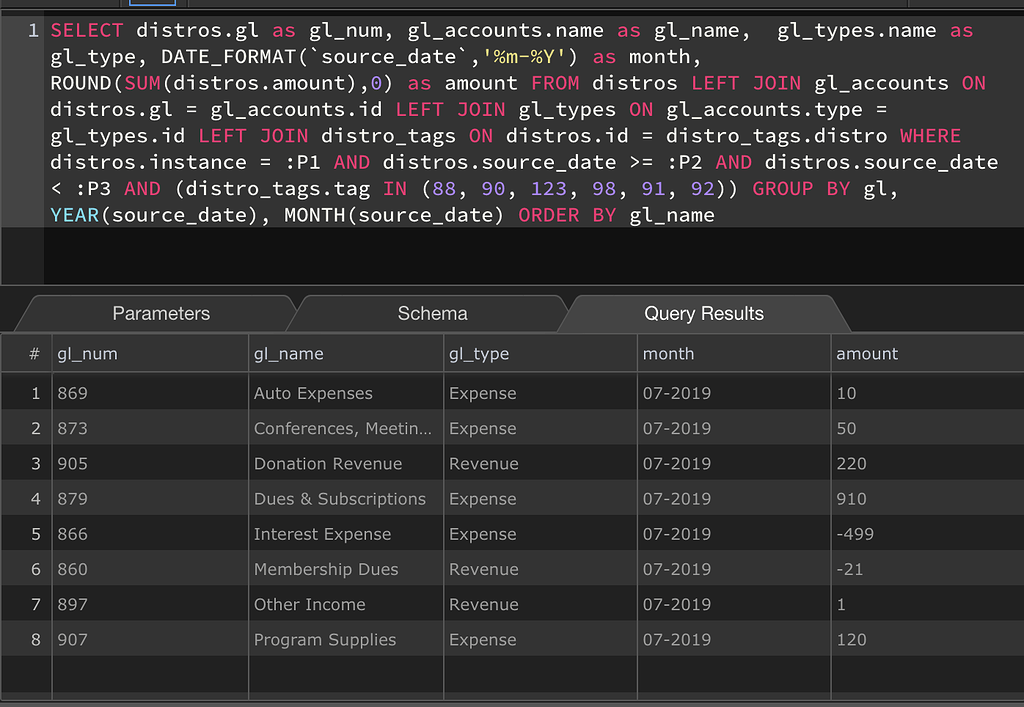Image resolution: width=1024 pixels, height=707 pixels.
Task: Open the Schema tab
Action: click(x=430, y=313)
